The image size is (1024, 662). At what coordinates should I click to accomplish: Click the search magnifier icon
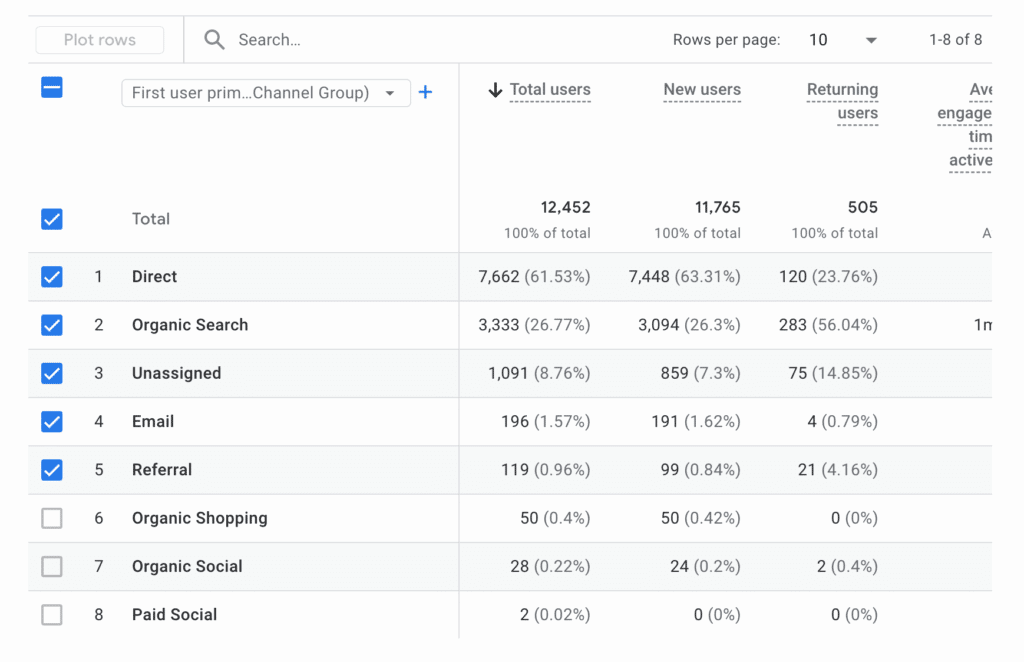pyautogui.click(x=214, y=40)
